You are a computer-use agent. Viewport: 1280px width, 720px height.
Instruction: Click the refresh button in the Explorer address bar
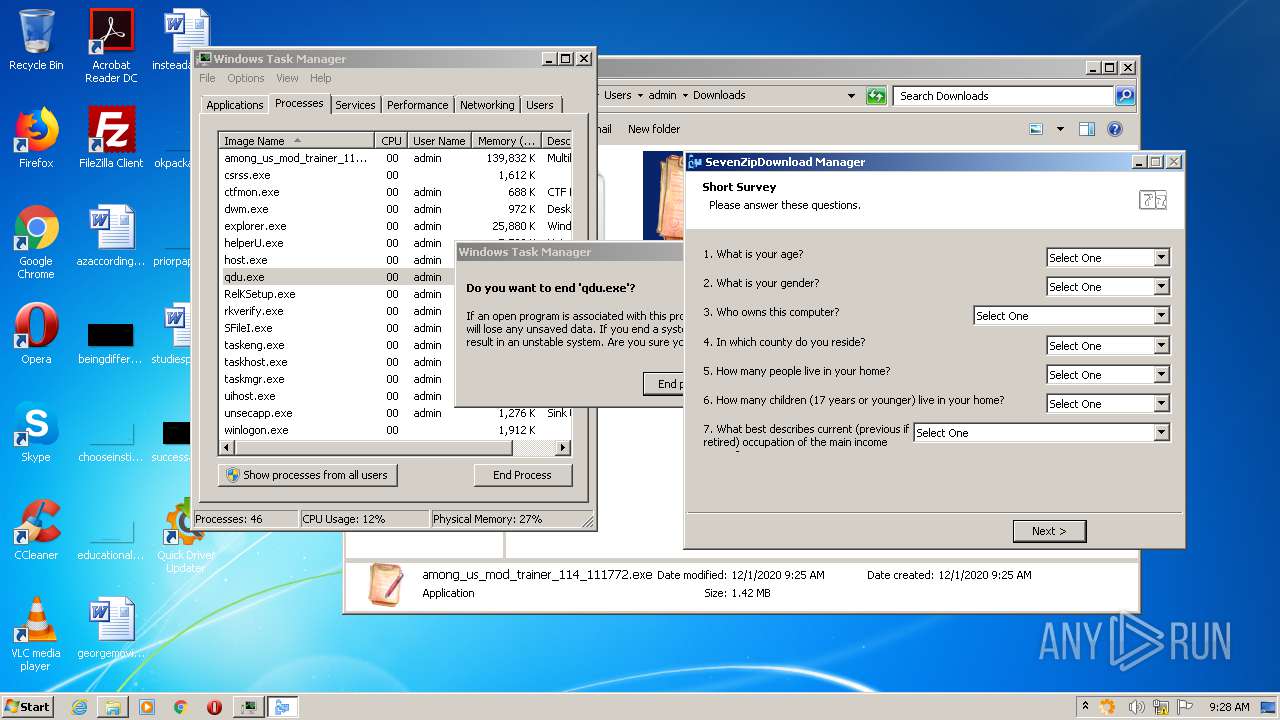pyautogui.click(x=876, y=96)
